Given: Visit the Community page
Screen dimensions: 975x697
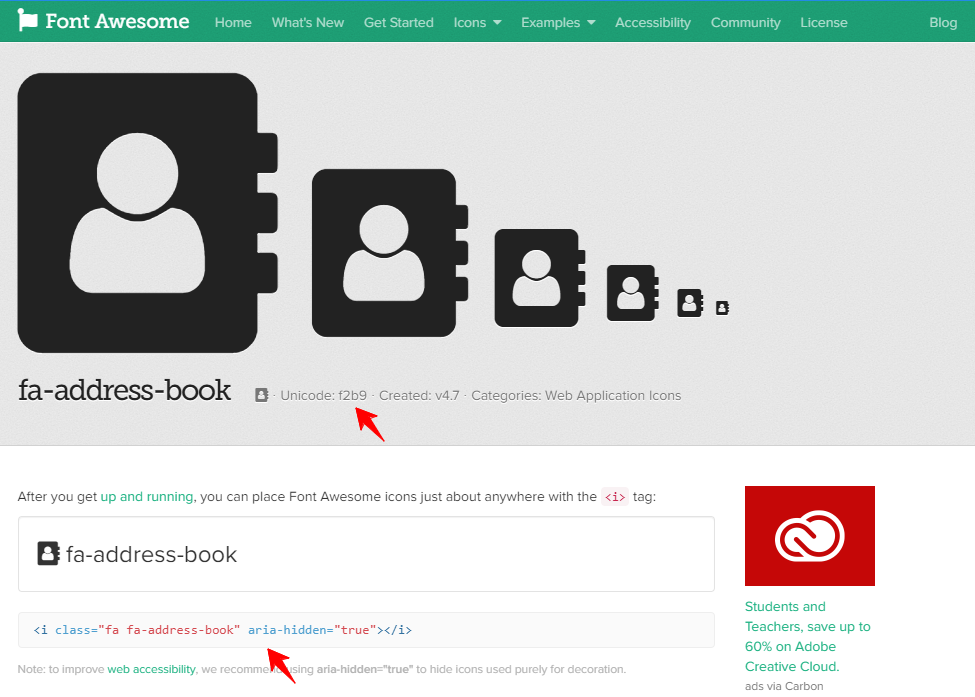Looking at the screenshot, I should [746, 22].
